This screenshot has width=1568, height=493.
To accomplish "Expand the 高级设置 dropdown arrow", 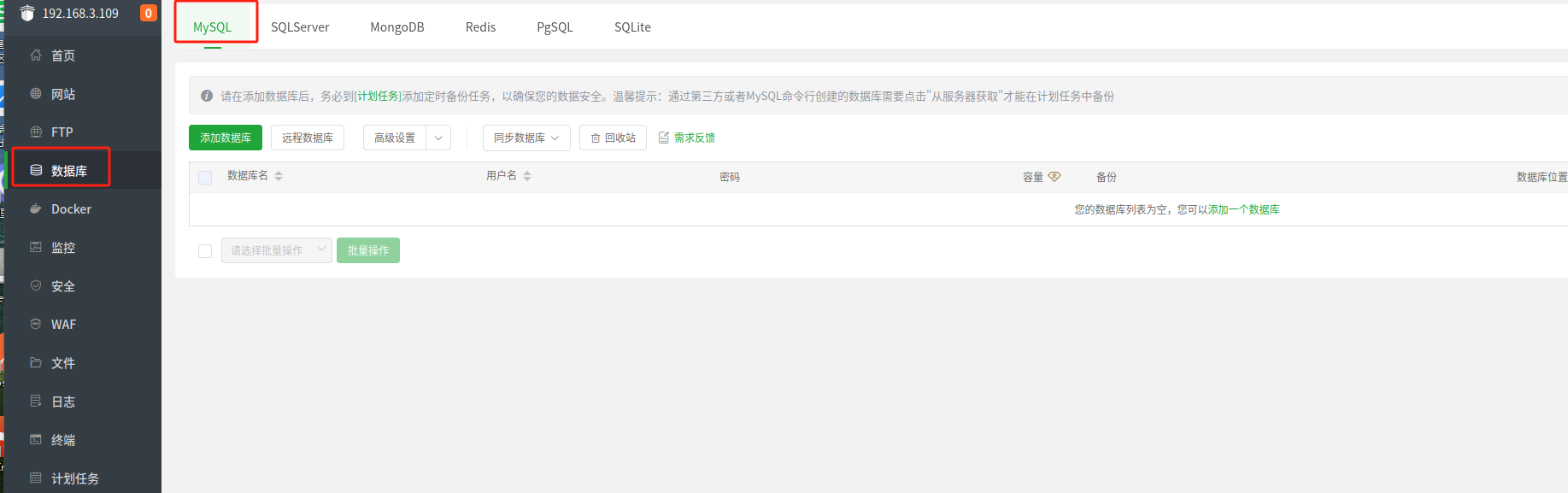I will click(438, 138).
